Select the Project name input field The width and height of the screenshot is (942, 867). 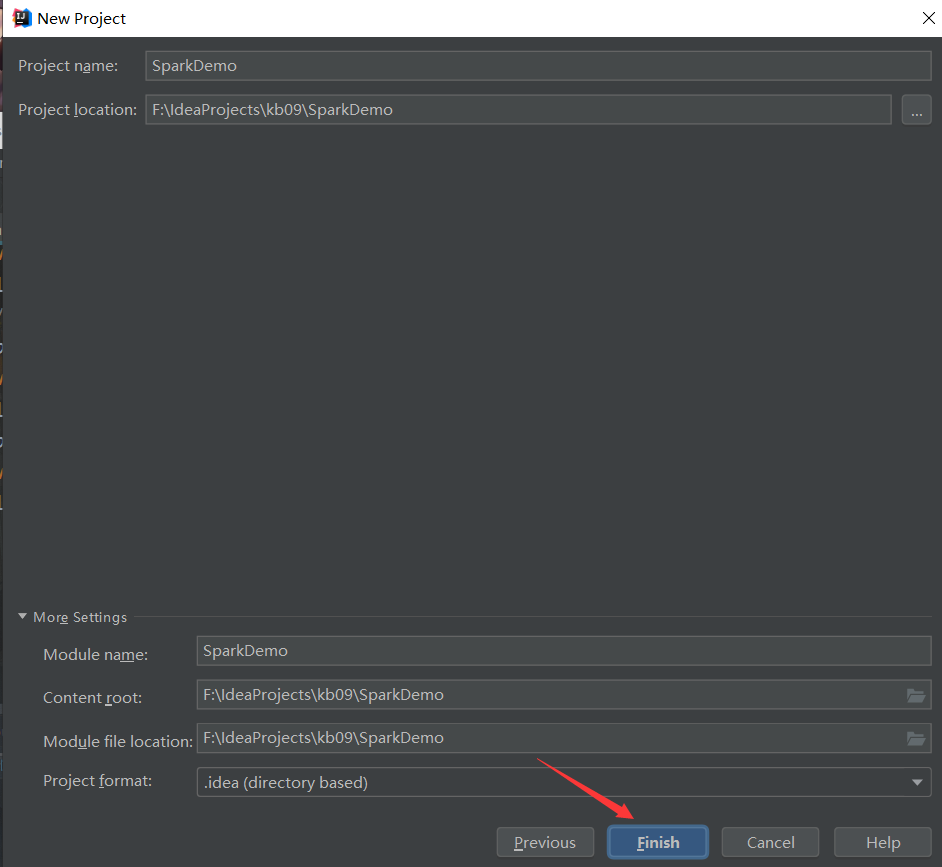click(537, 65)
